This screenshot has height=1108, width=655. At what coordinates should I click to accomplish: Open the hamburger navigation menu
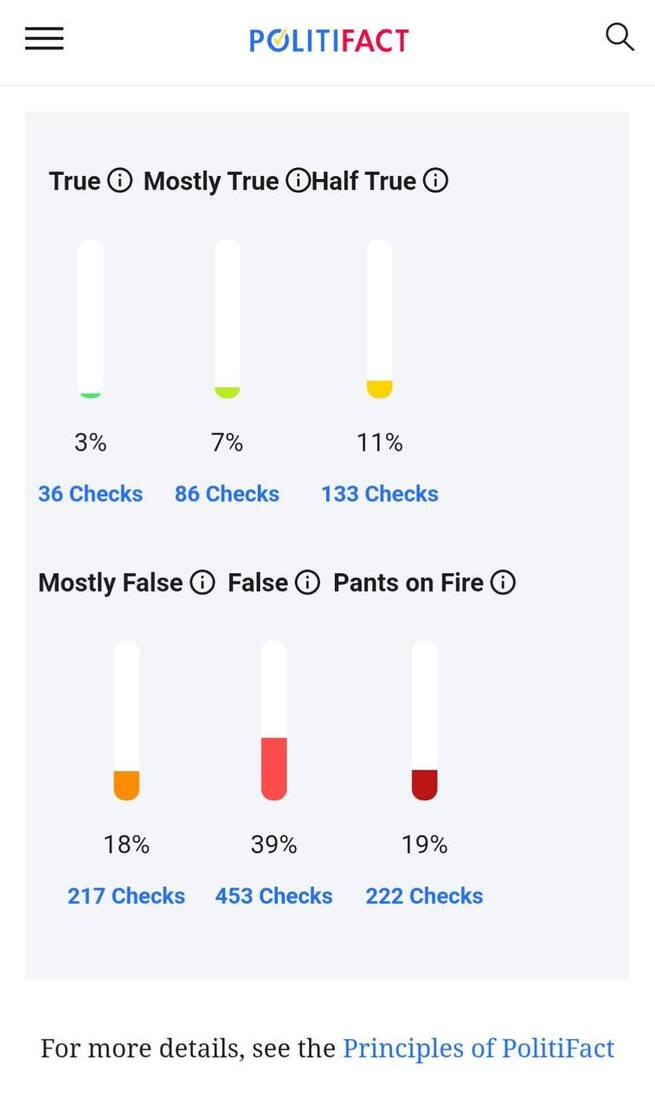44,39
